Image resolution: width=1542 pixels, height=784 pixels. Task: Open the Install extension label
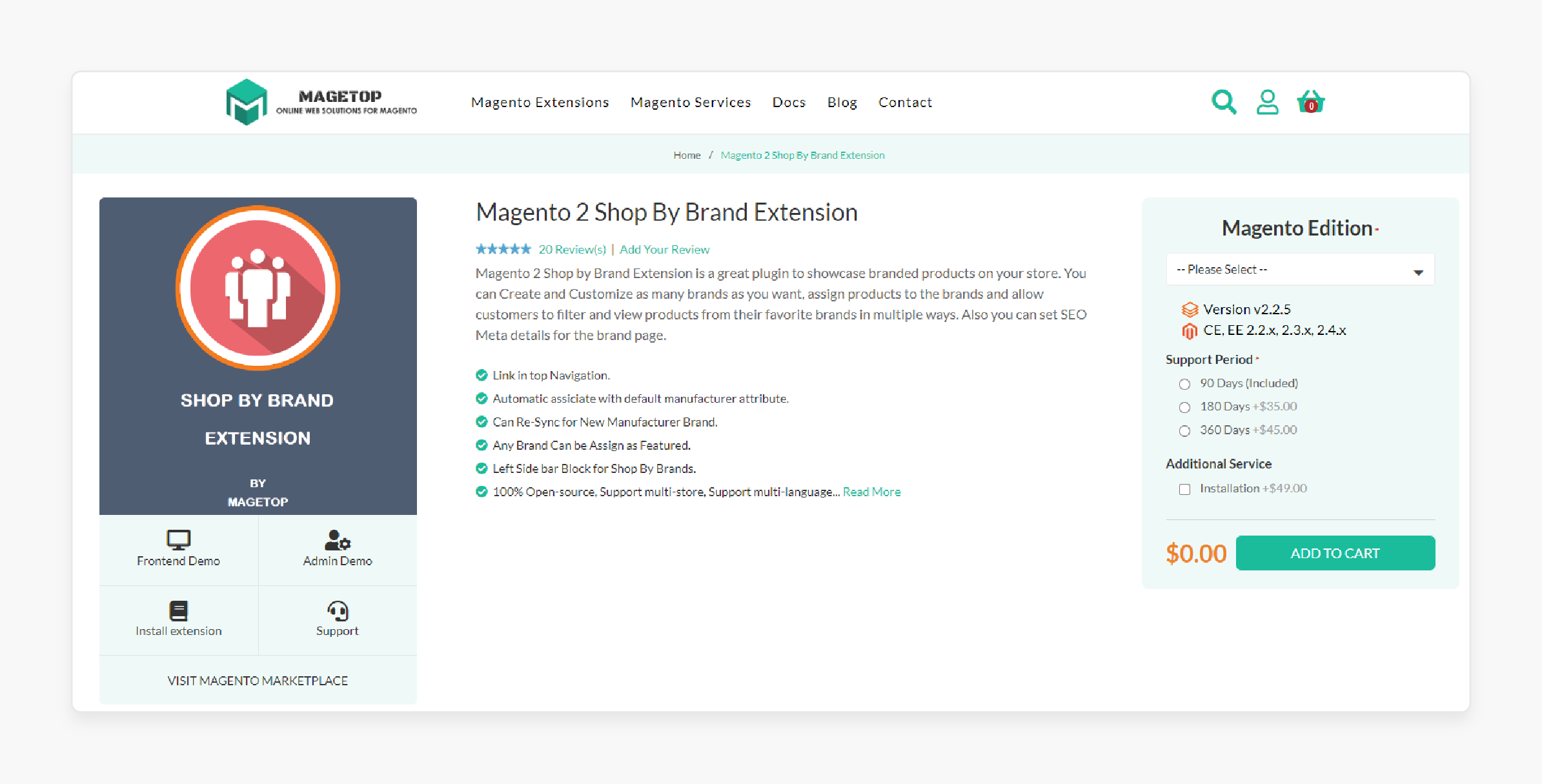tap(178, 631)
